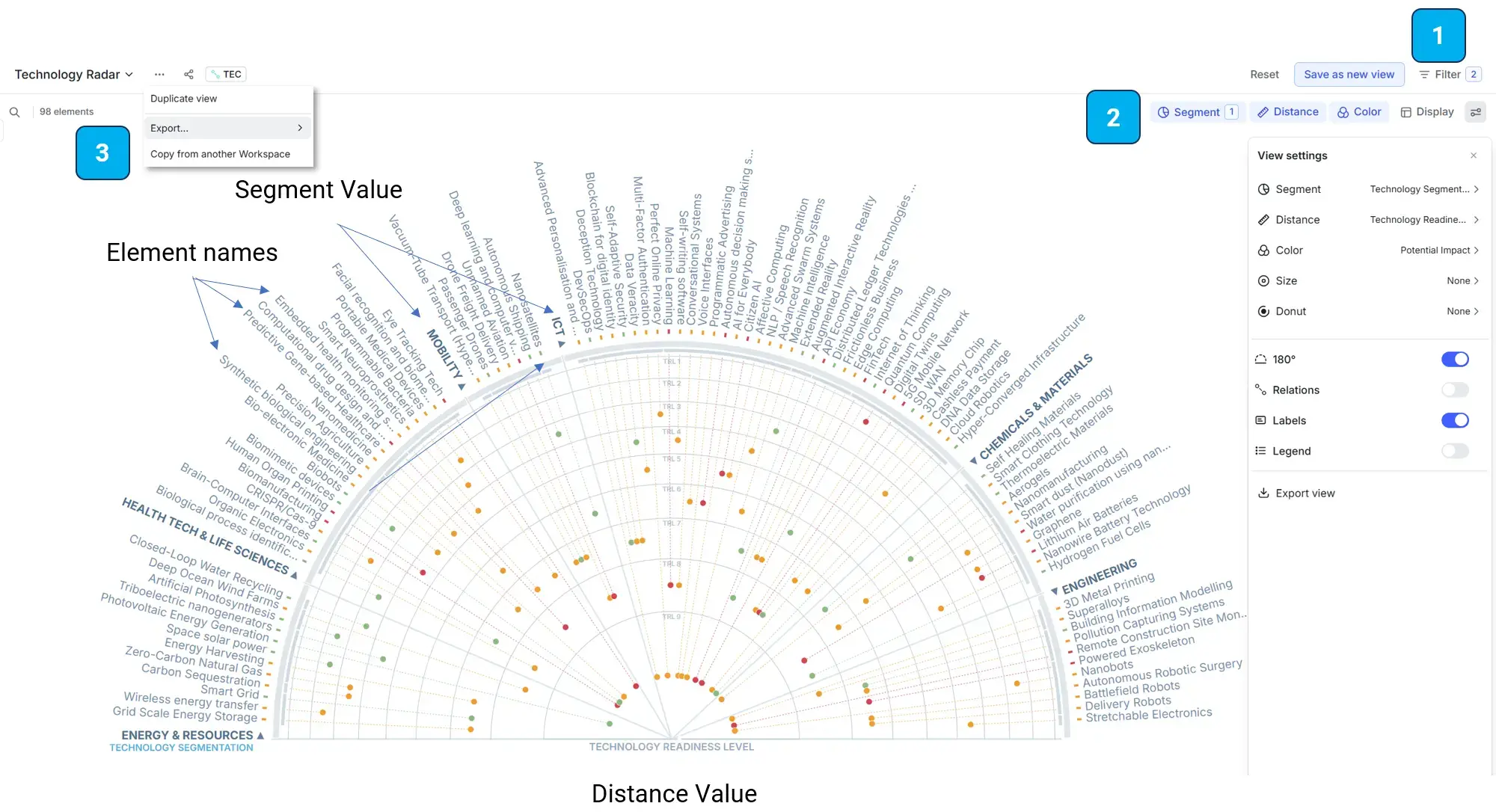Enable the Relations toggle

coord(1455,390)
